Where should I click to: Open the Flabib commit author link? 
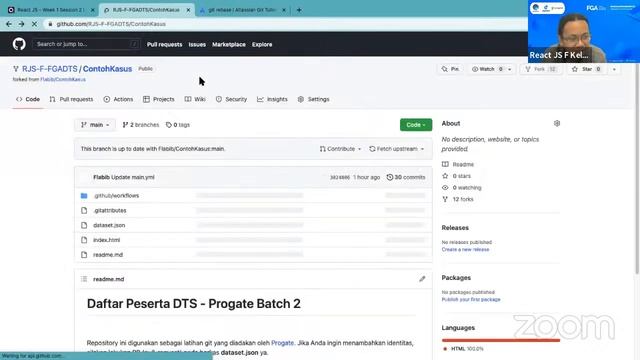[101, 177]
